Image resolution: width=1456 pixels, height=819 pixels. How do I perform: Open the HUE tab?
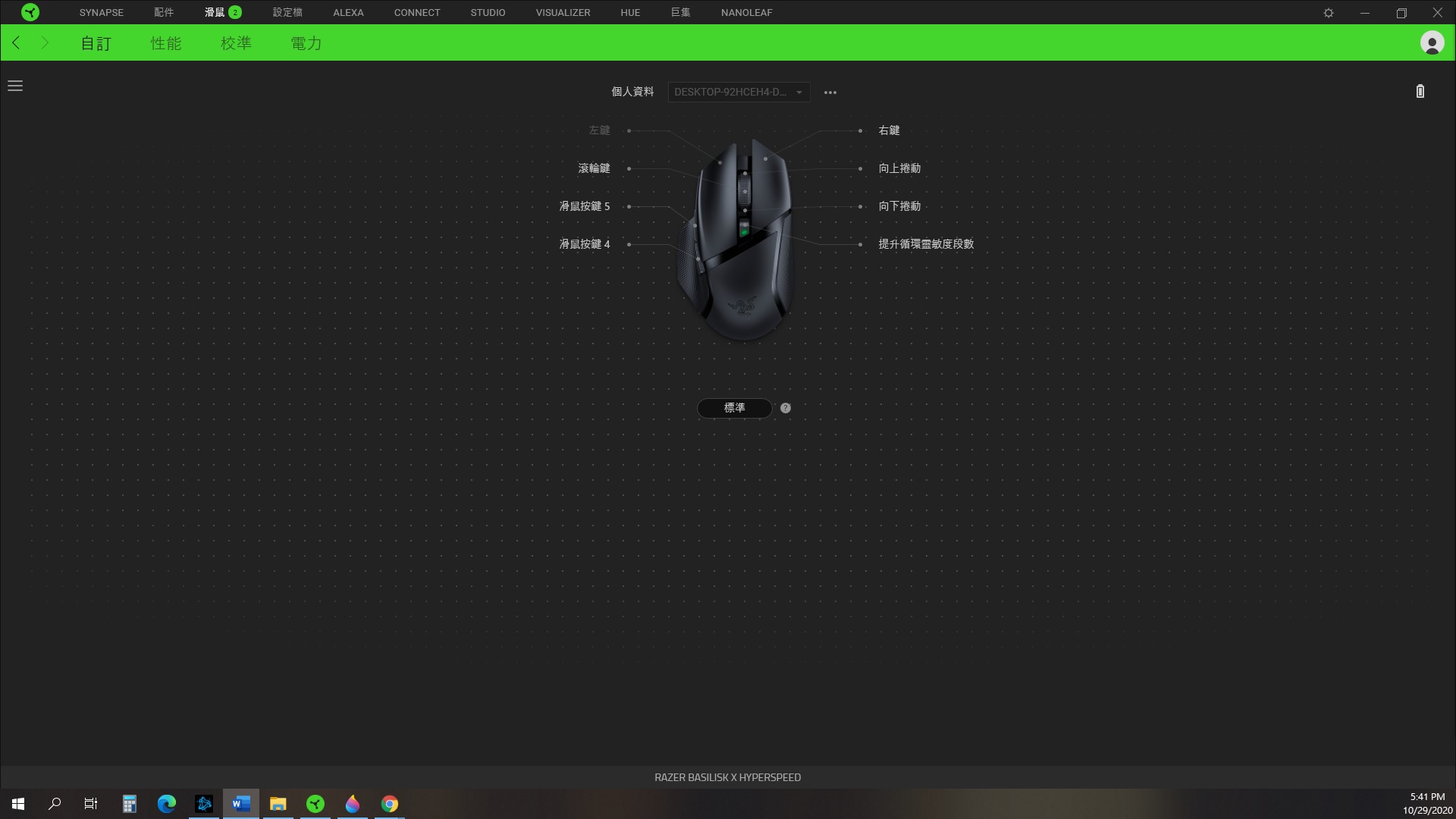pos(630,13)
